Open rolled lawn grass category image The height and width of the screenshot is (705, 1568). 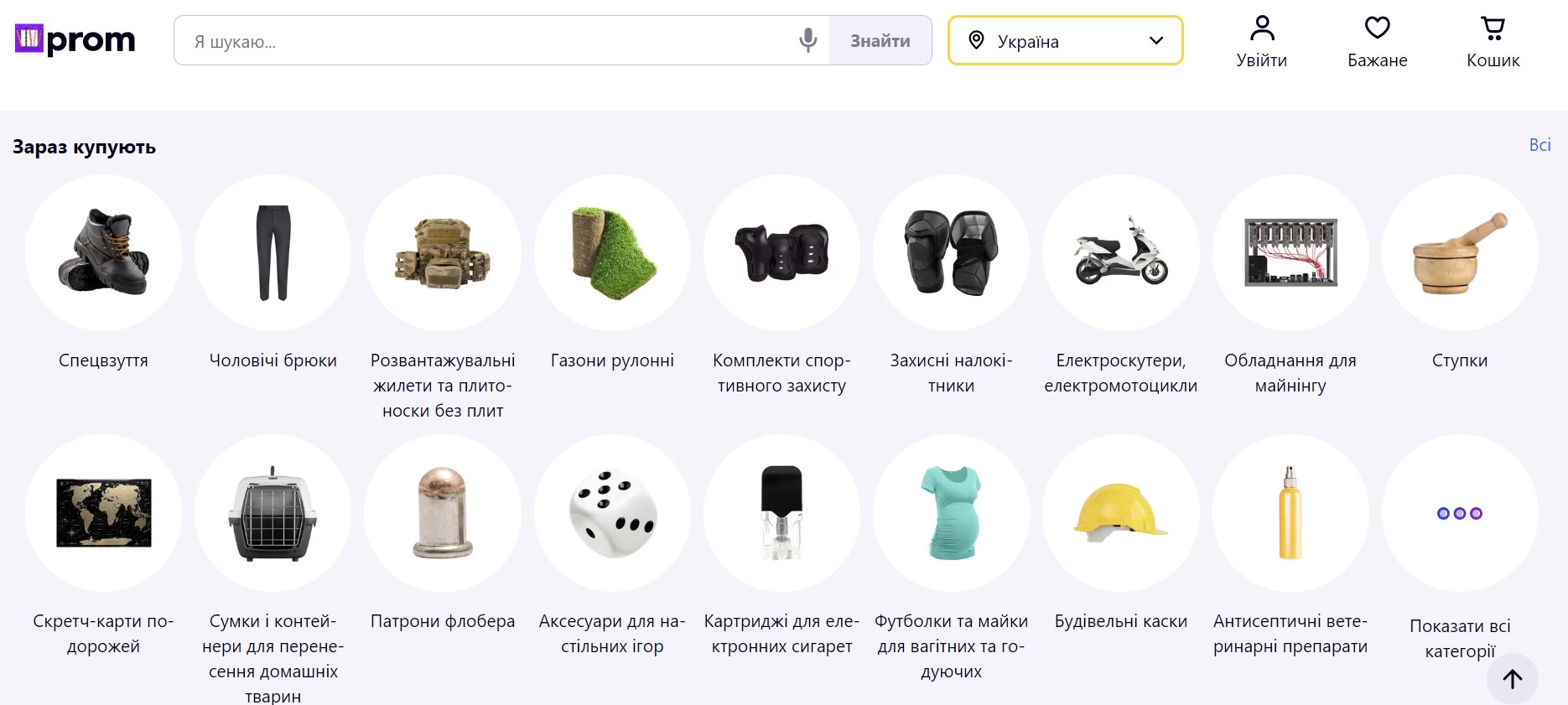pyautogui.click(x=612, y=252)
